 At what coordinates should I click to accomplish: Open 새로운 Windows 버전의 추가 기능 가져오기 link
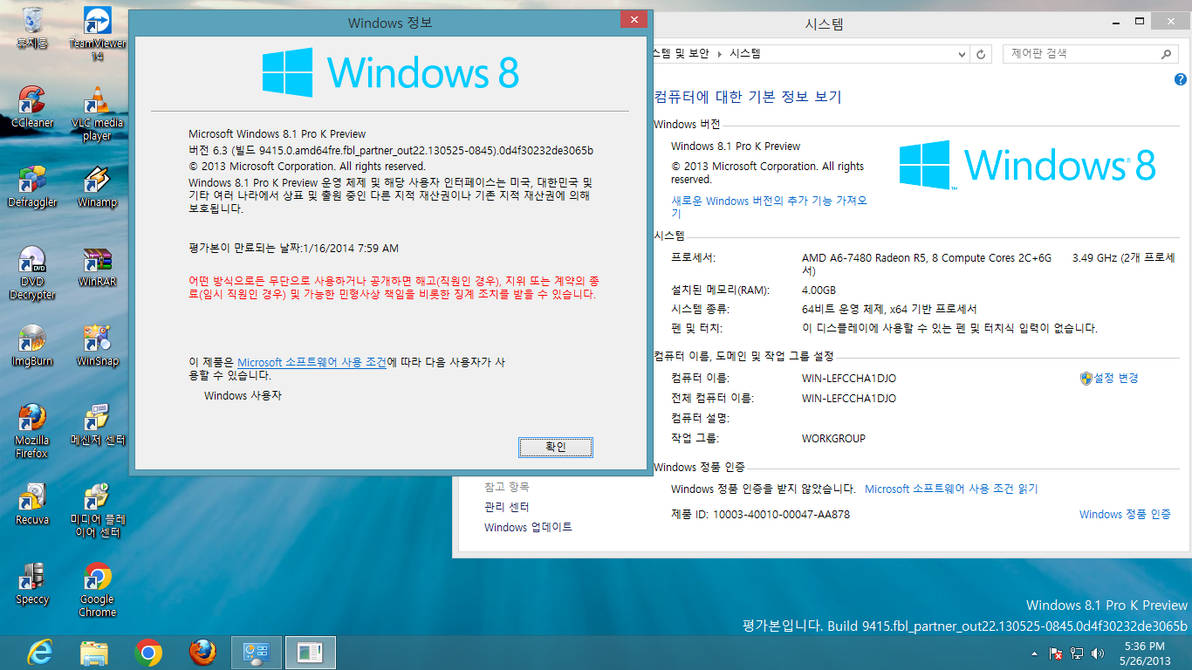click(769, 207)
